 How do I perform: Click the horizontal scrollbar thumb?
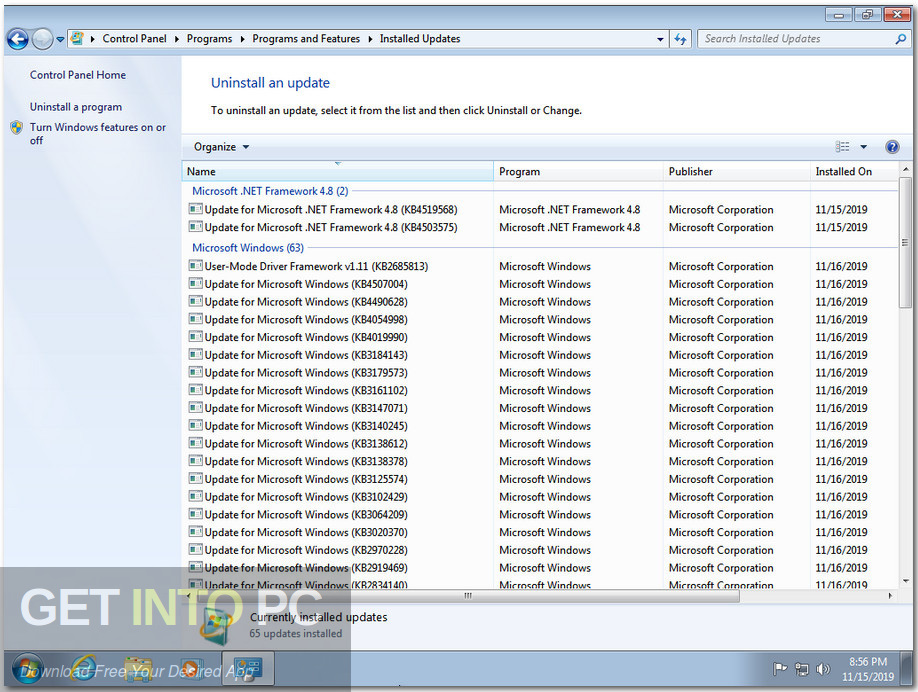click(x=466, y=596)
